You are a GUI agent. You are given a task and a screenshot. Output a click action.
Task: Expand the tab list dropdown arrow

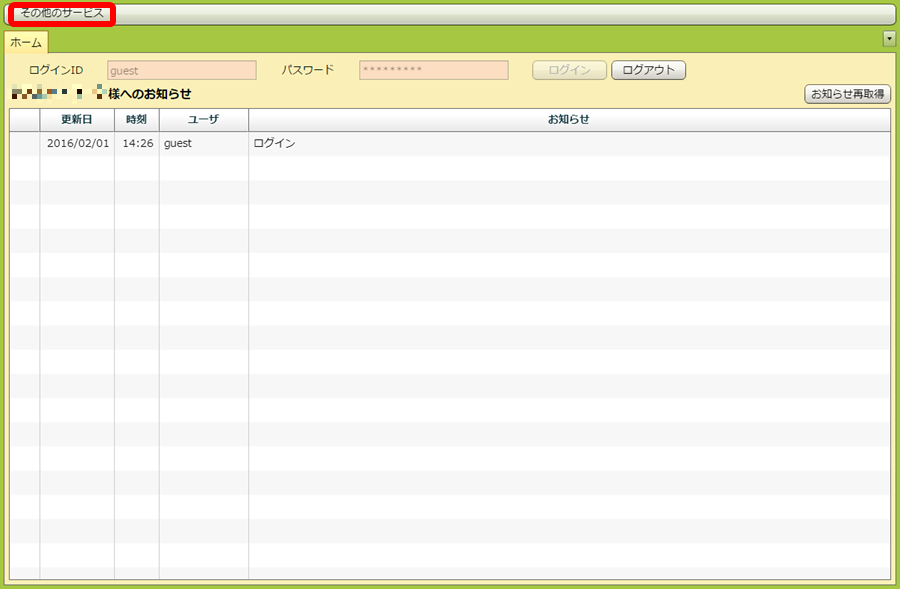(x=889, y=38)
